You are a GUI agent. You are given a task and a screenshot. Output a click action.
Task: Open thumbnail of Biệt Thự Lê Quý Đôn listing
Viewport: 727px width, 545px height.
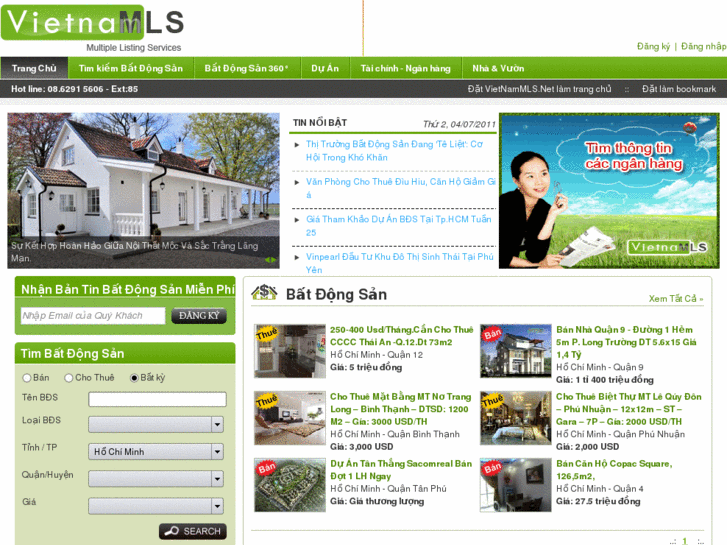click(516, 418)
